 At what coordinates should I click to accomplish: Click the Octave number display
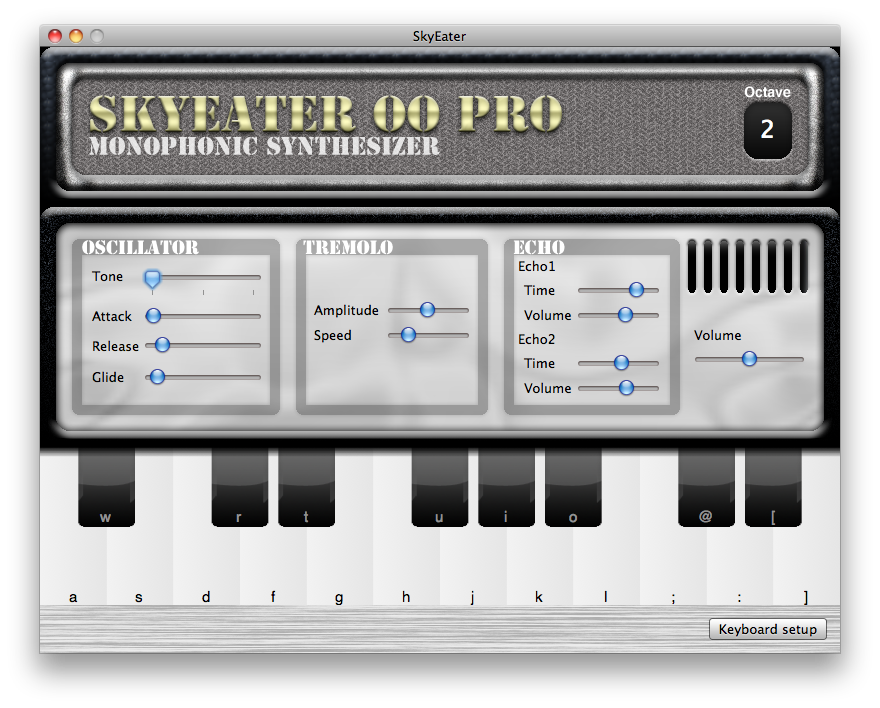[767, 130]
